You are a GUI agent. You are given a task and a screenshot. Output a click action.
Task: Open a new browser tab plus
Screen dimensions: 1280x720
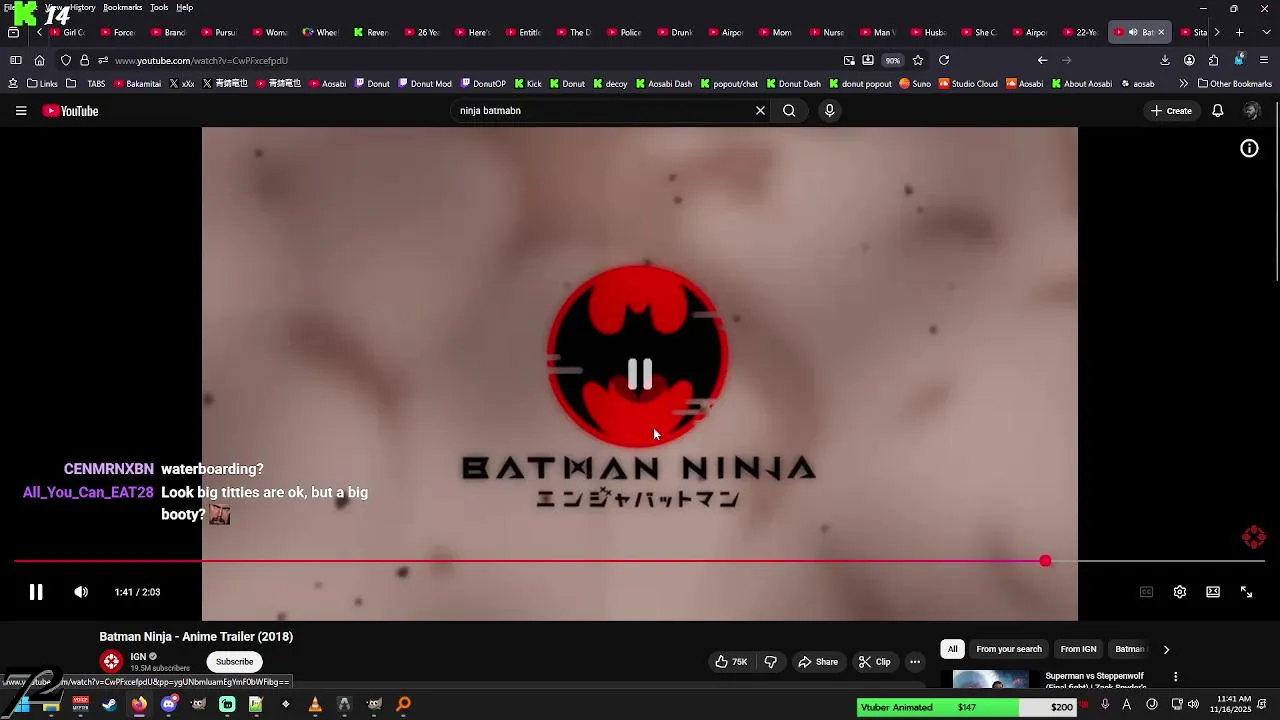coord(1239,32)
